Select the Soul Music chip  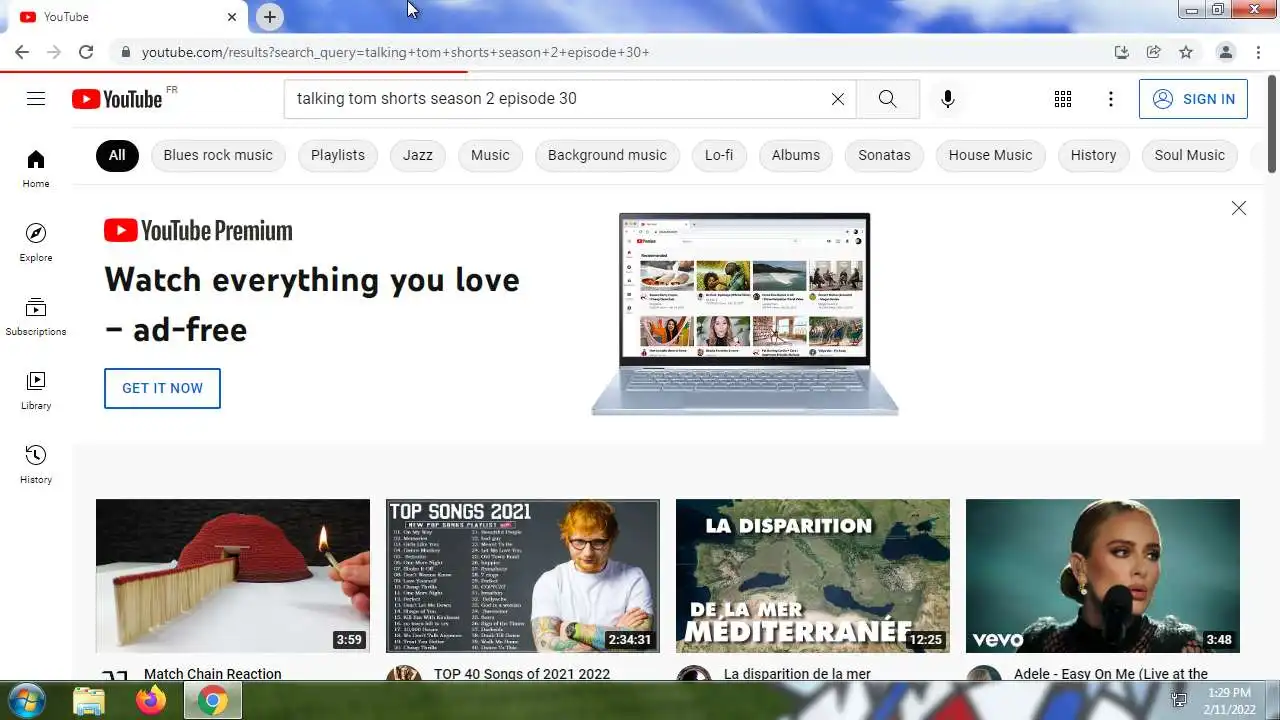[1190, 155]
